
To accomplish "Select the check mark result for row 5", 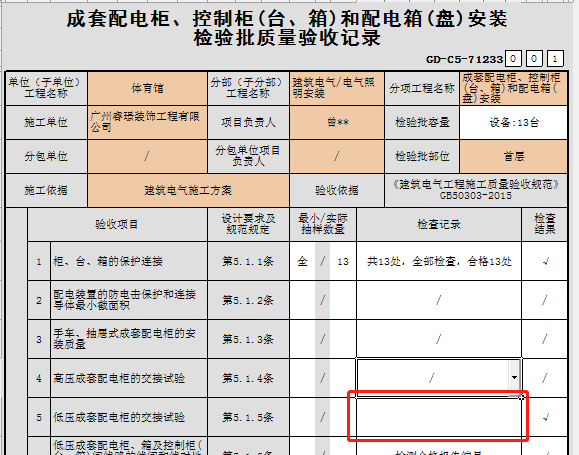I will click(545, 417).
